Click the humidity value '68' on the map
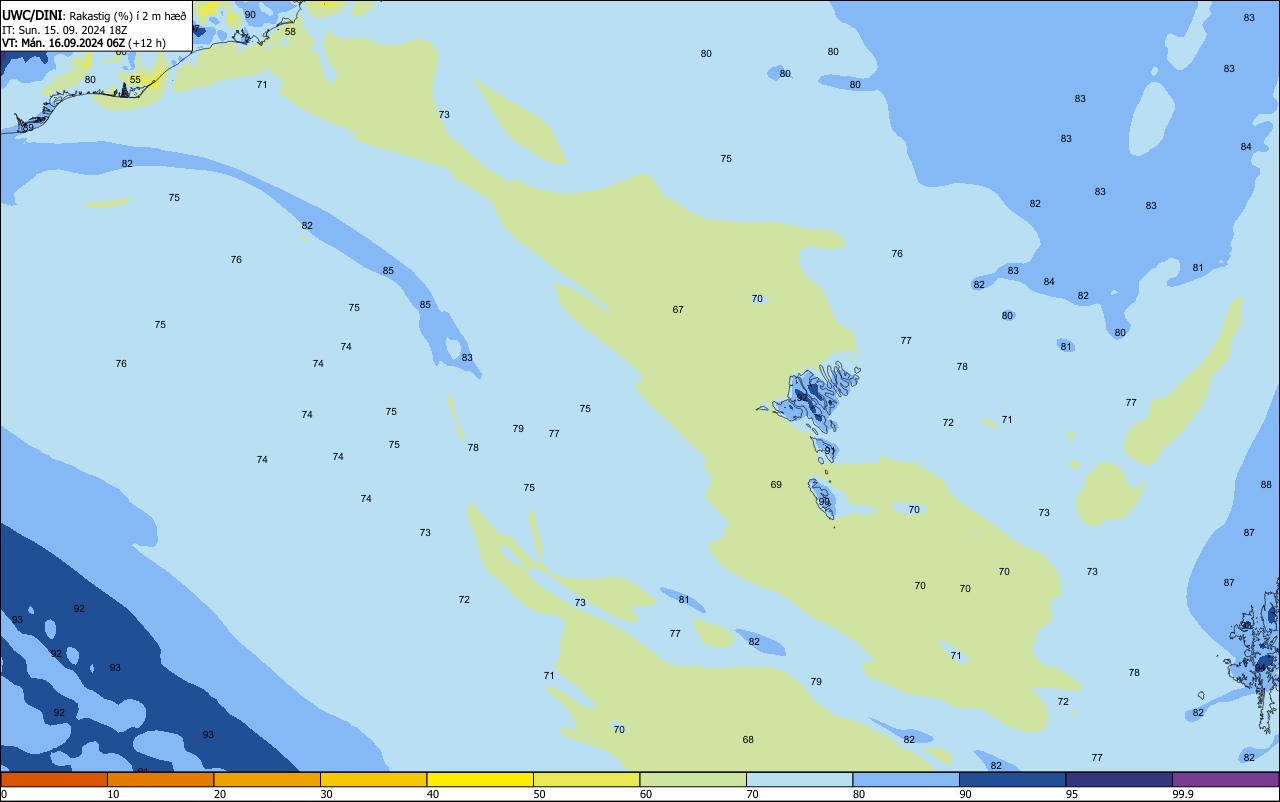Screen dimensions: 1280x802 tap(748, 740)
